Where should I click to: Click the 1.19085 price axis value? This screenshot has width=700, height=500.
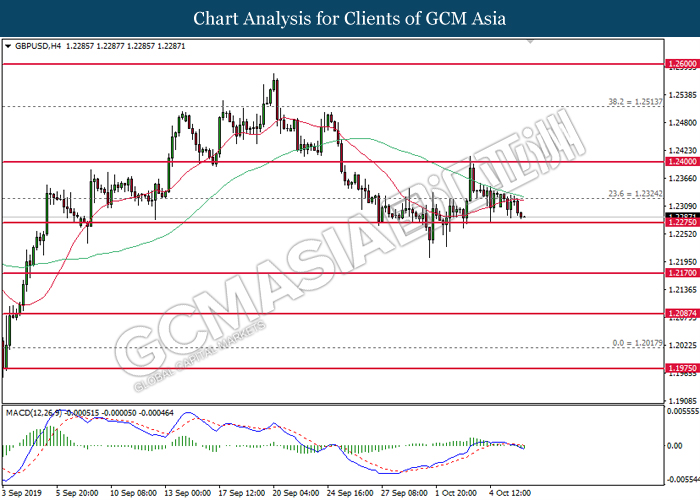coord(683,401)
